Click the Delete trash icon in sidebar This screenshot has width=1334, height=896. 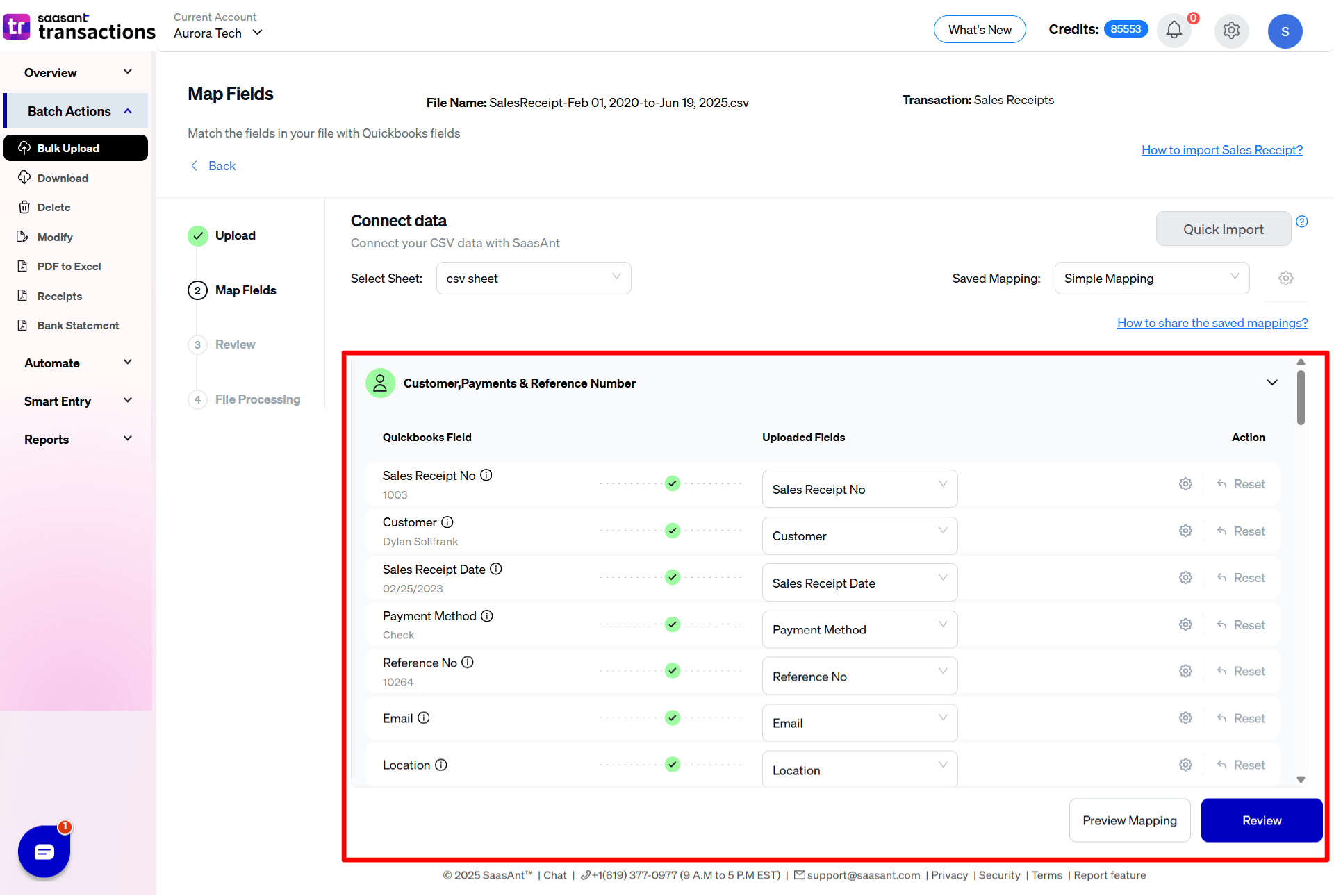pos(24,207)
